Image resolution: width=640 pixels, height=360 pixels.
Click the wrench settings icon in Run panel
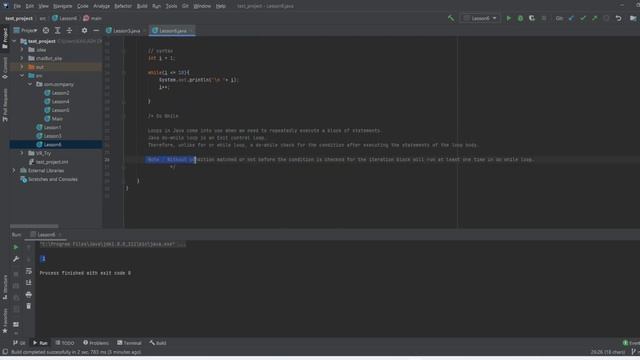[16, 259]
